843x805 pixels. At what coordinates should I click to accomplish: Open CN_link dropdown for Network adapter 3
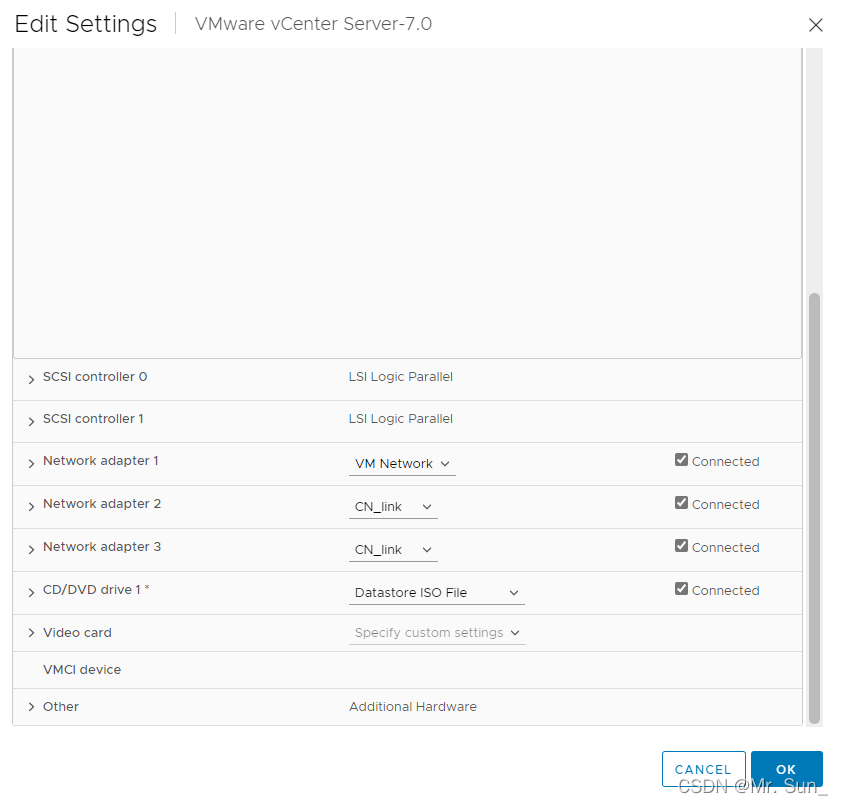pyautogui.click(x=393, y=550)
